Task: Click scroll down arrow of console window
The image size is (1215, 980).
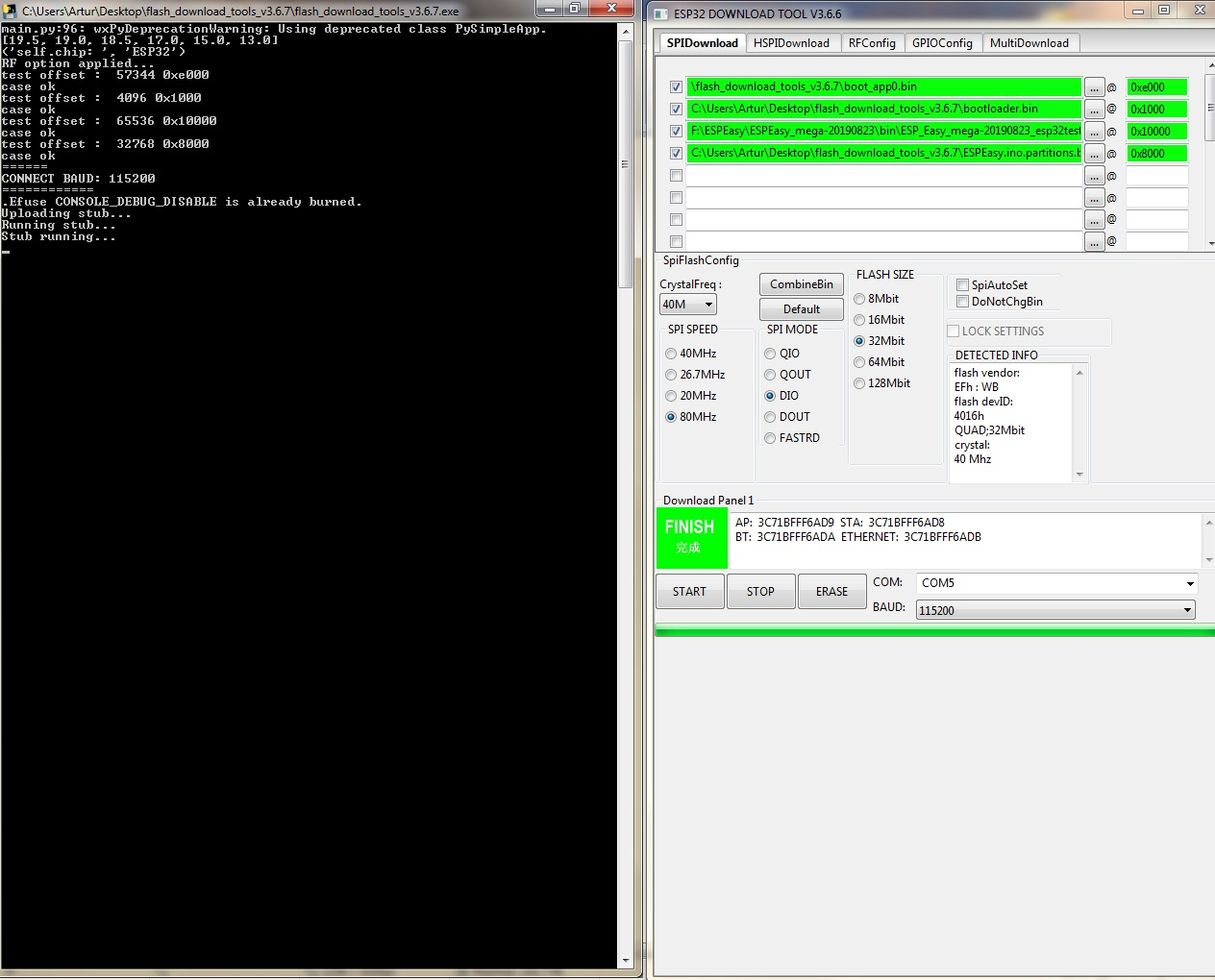Action: (626, 961)
